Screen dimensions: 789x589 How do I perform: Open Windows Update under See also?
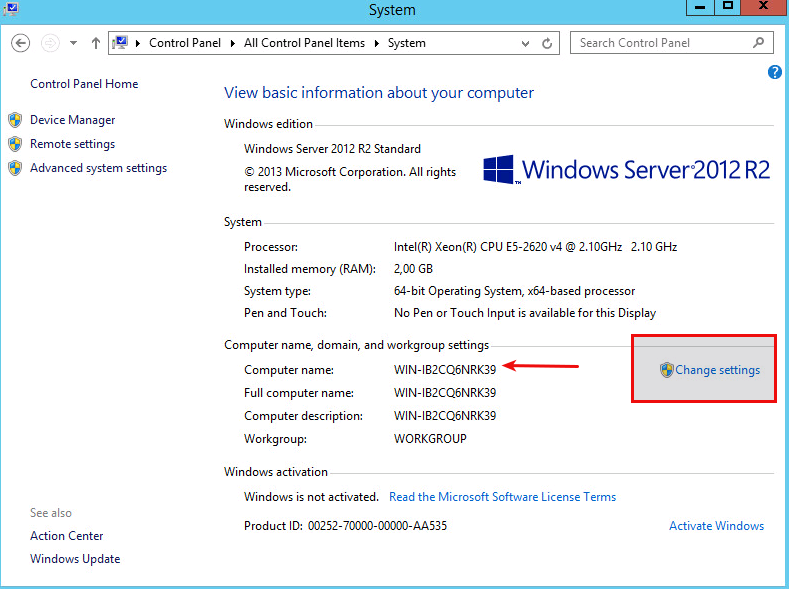(75, 559)
